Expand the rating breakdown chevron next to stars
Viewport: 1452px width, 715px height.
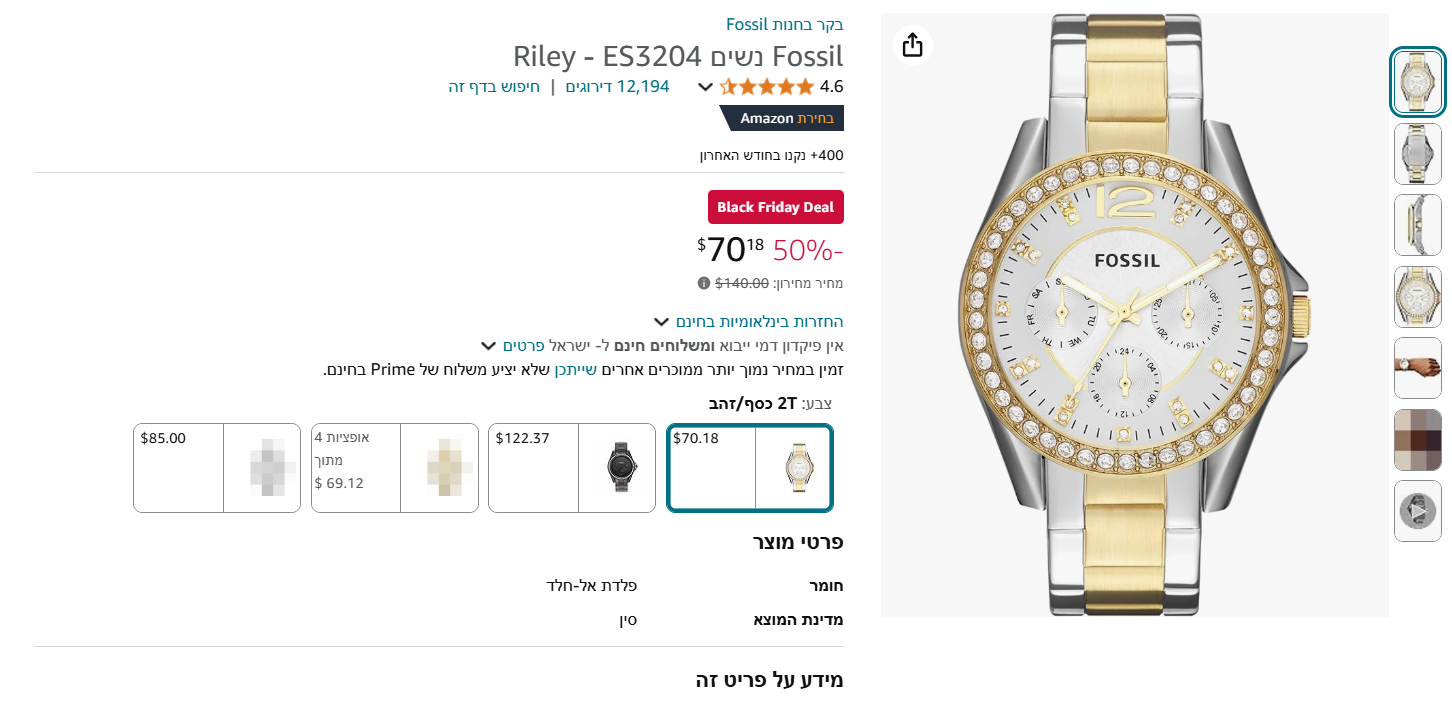click(x=705, y=87)
